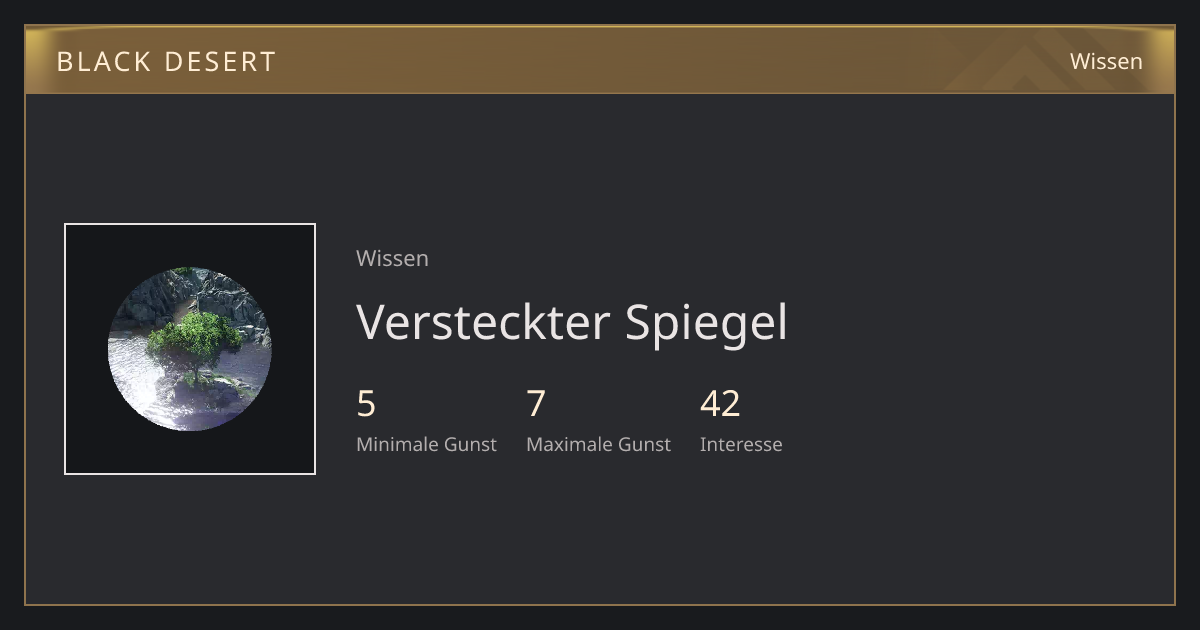The width and height of the screenshot is (1200, 630).
Task: Select the gray Wissen label above the title
Action: click(392, 258)
